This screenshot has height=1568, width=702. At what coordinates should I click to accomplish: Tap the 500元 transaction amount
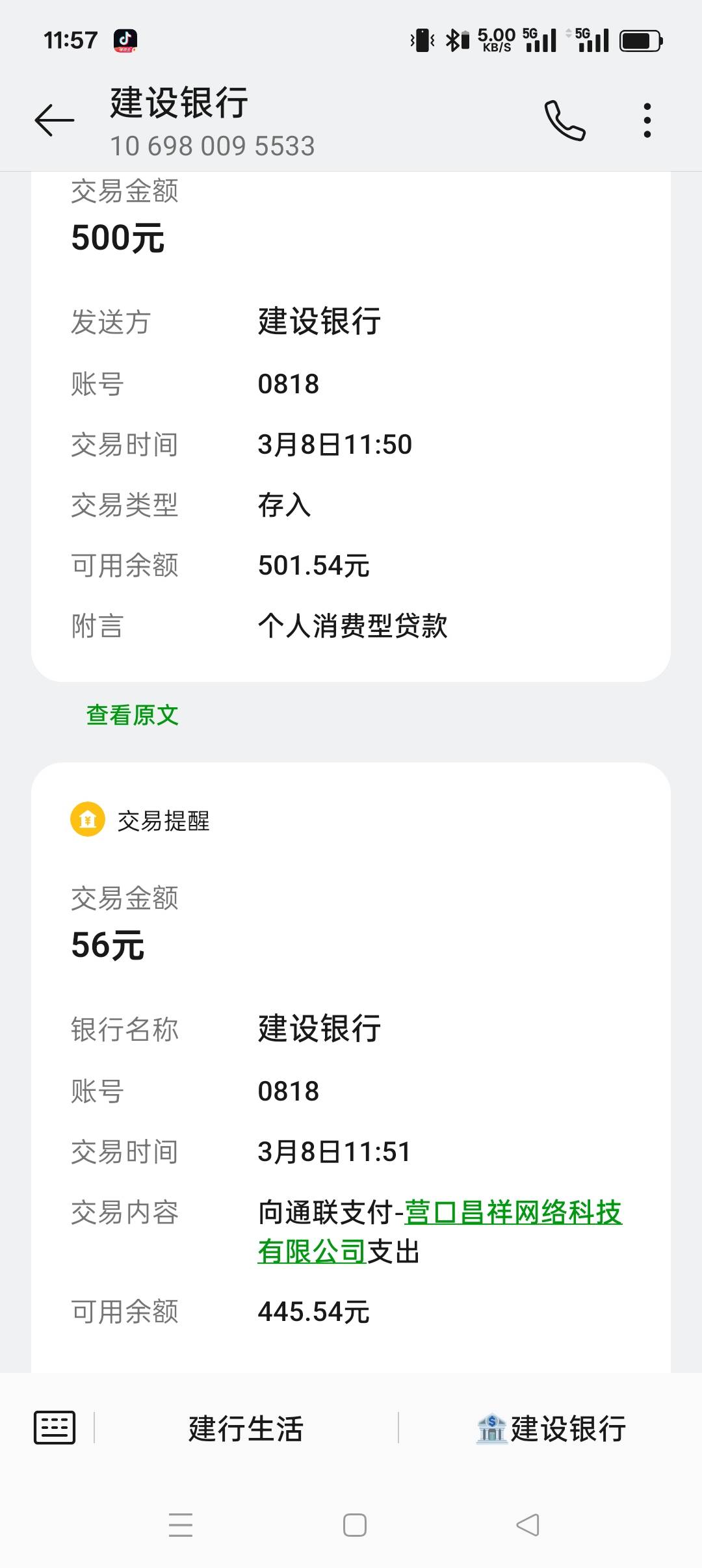118,238
